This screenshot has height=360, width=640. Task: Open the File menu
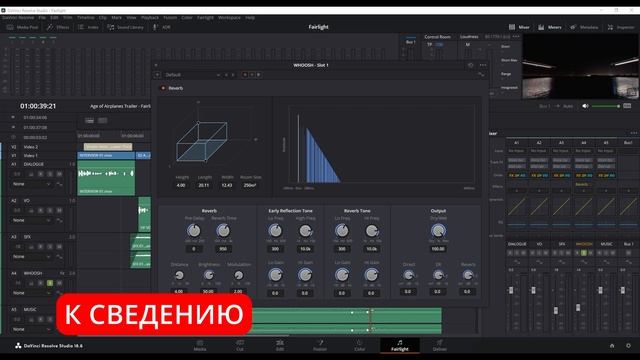coord(42,18)
